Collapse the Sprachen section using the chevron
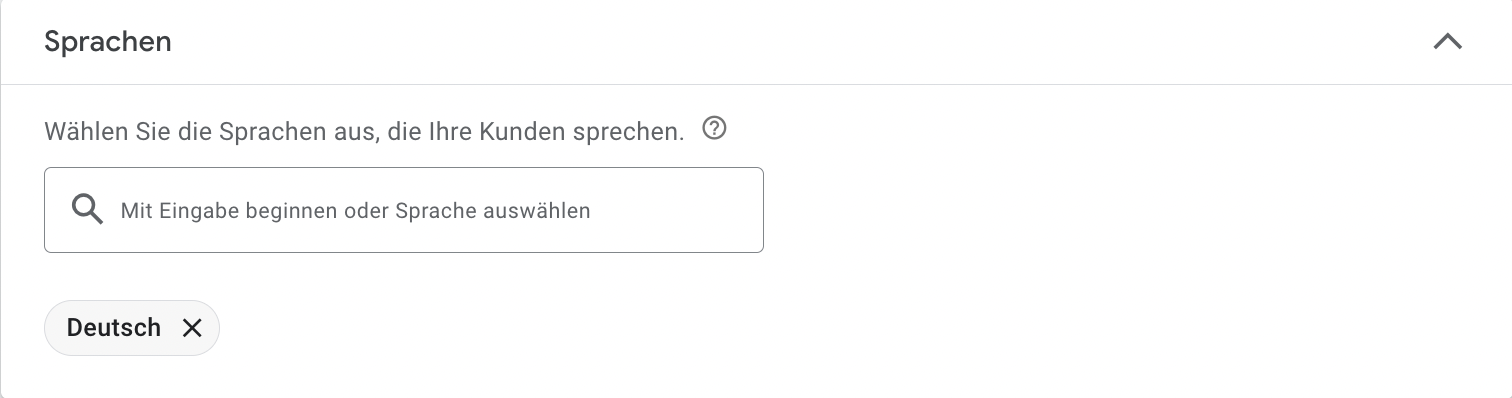 coord(1447,42)
